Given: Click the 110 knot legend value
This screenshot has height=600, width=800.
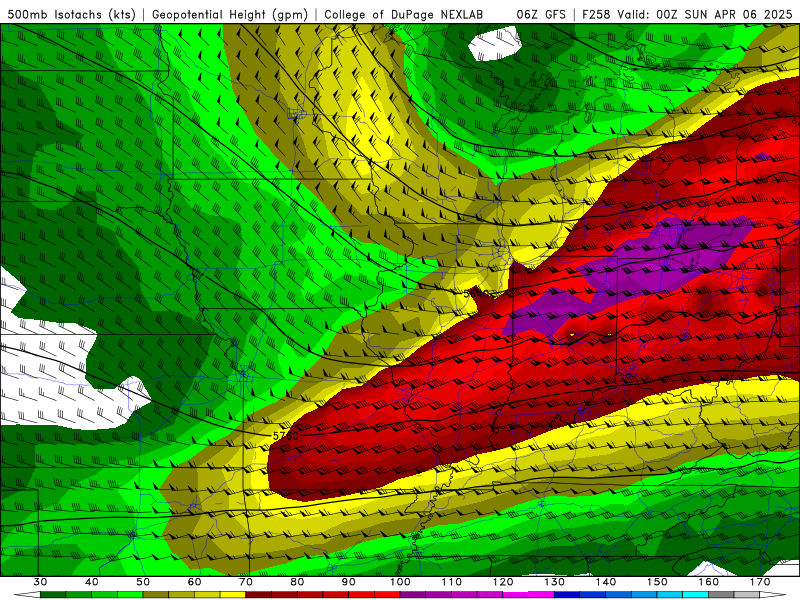Looking at the screenshot, I should tap(452, 582).
